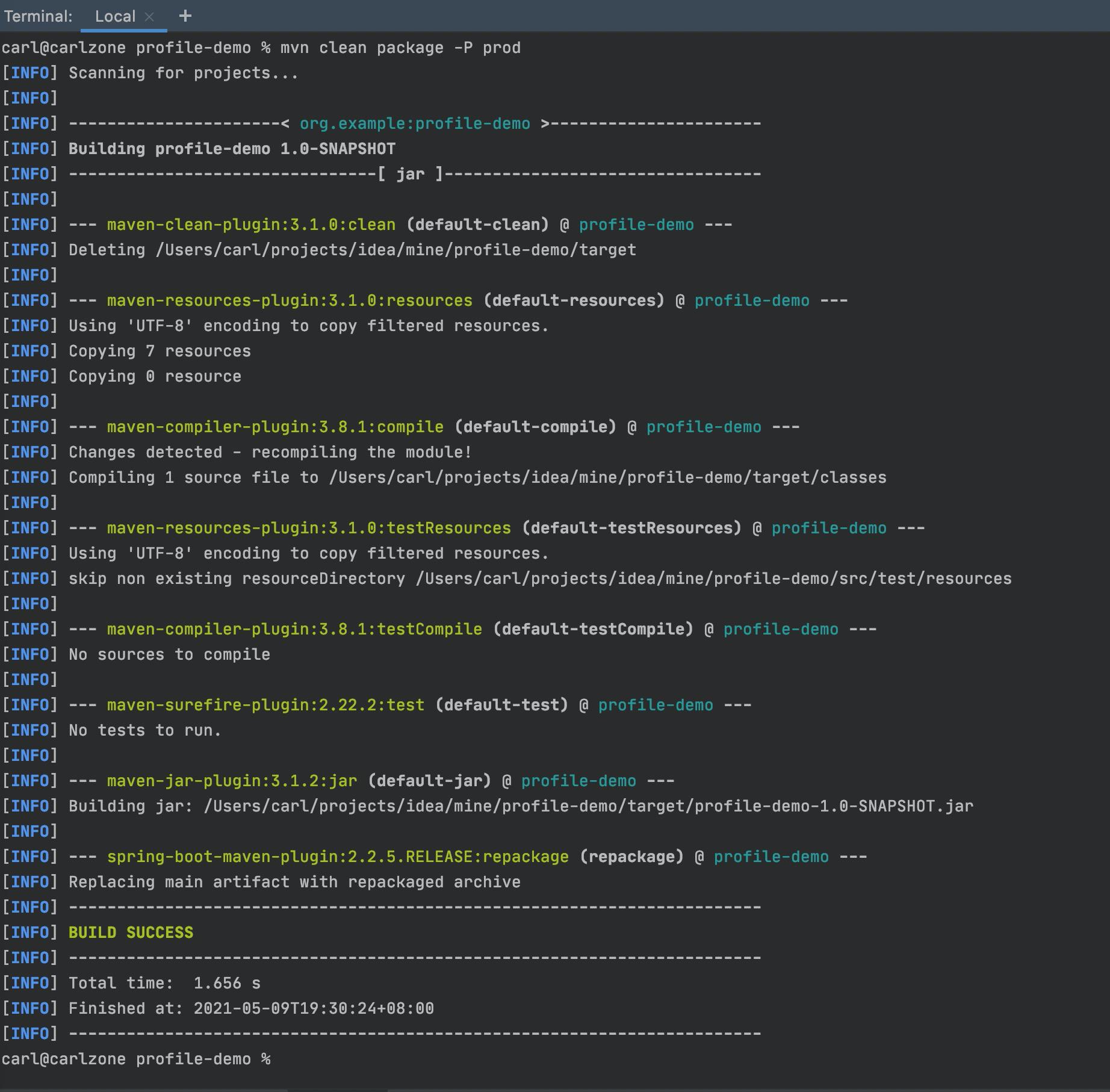The width and height of the screenshot is (1110, 1092).
Task: Close the Local terminal tab
Action: 150,17
